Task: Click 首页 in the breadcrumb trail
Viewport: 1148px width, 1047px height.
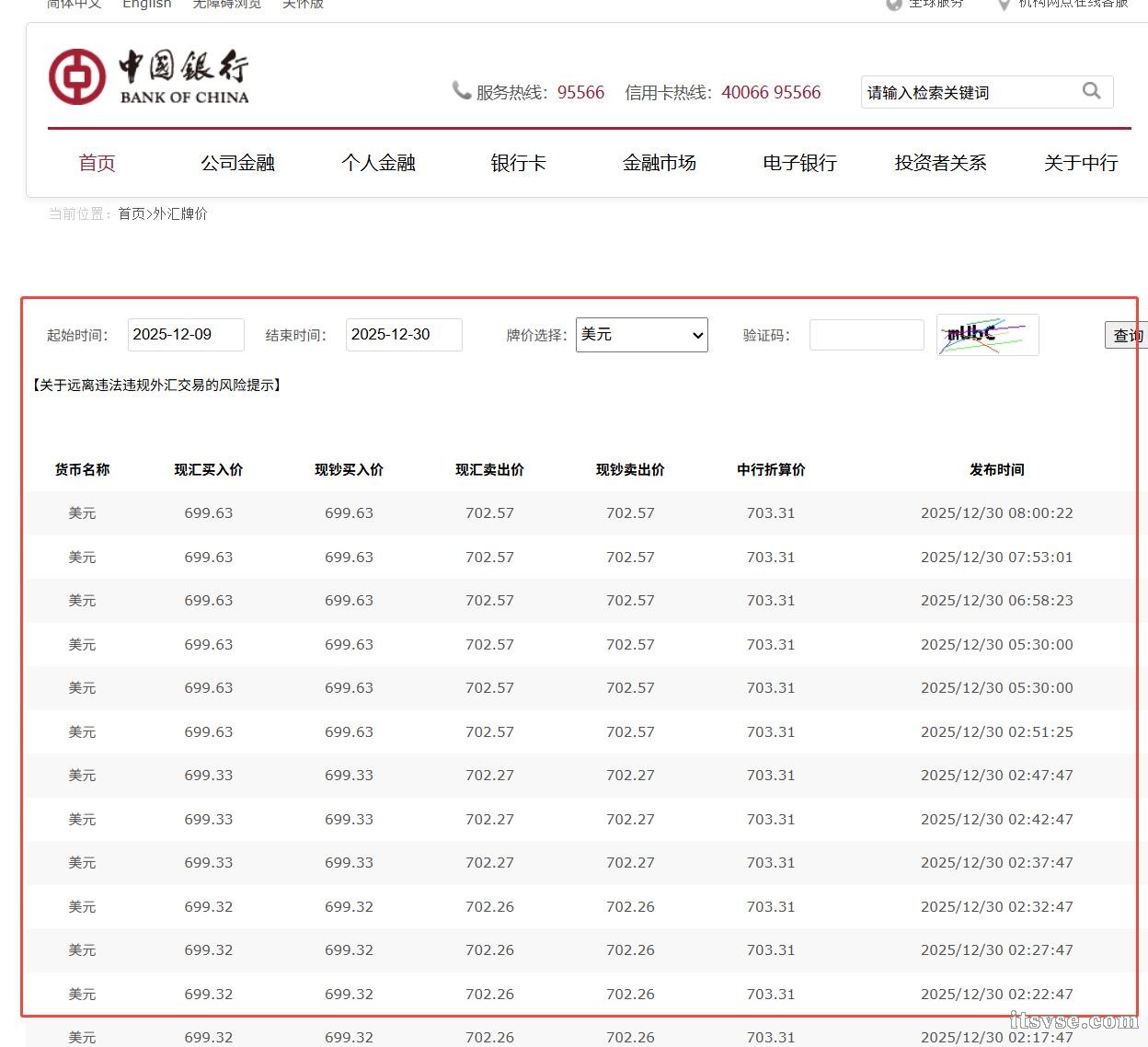Action: 129,213
